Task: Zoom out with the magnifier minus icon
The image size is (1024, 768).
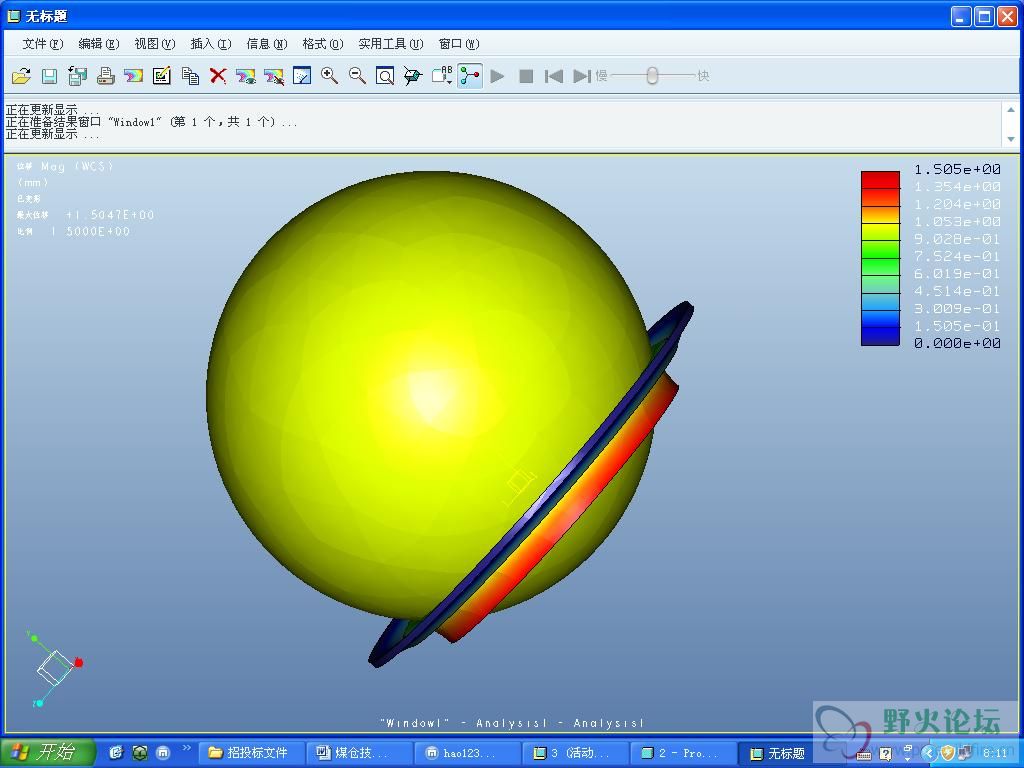Action: (357, 76)
